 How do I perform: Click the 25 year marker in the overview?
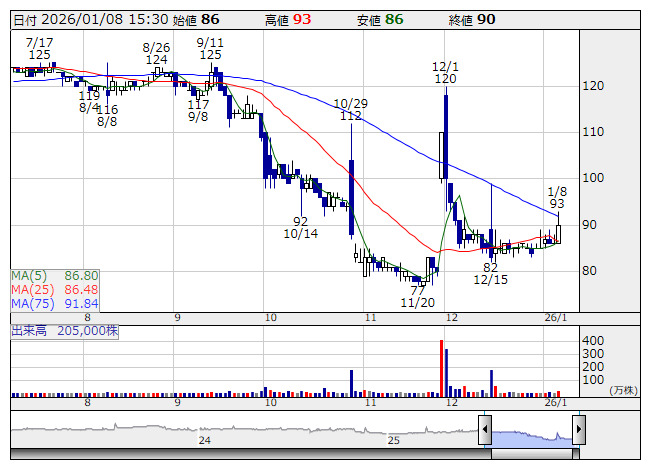394,440
